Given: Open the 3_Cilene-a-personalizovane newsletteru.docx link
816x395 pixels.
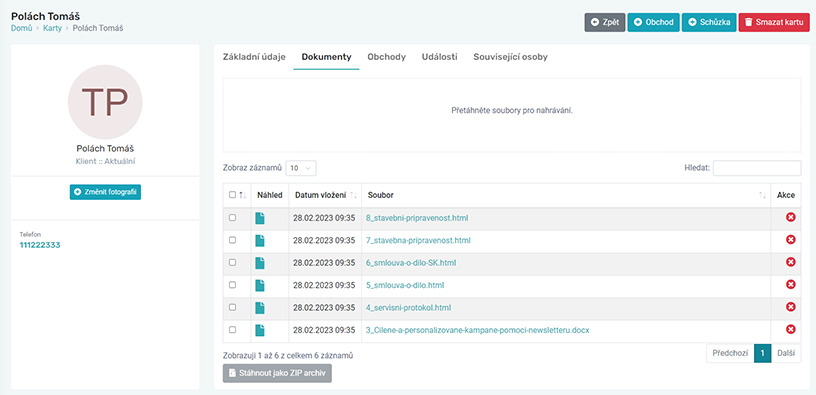Looking at the screenshot, I should [477, 330].
